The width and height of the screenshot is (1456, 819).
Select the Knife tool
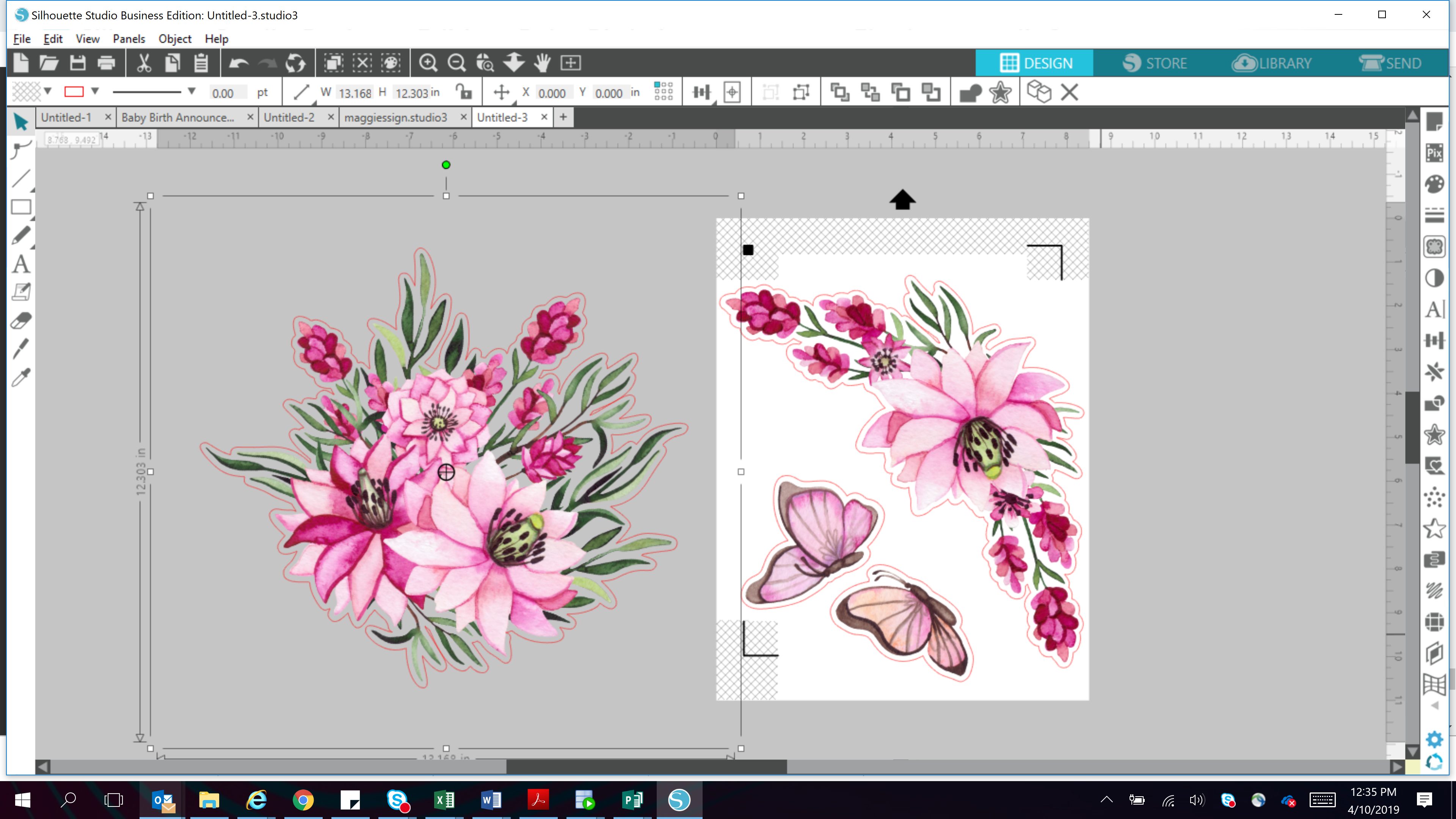(21, 349)
